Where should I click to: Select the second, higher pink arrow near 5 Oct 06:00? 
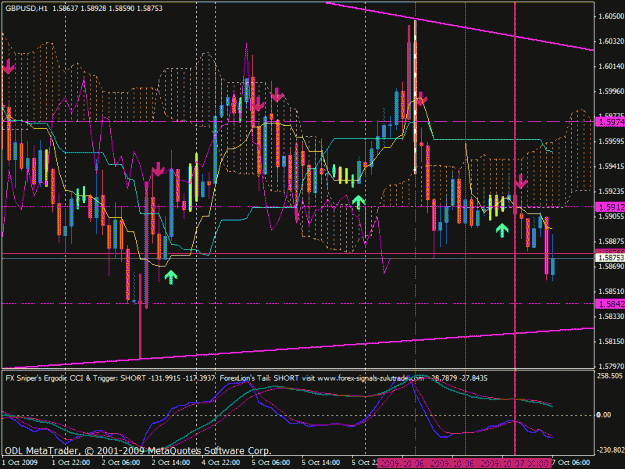click(277, 94)
